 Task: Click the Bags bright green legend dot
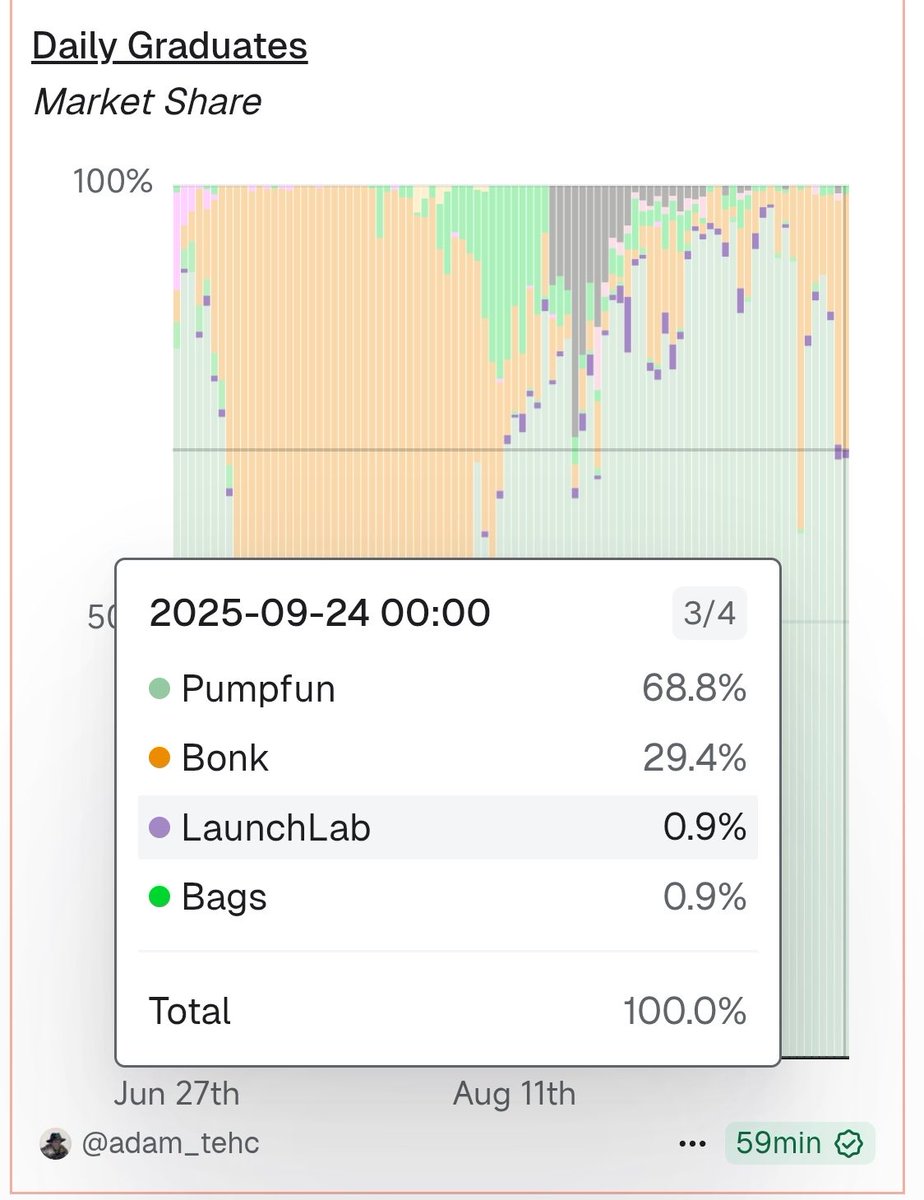[x=159, y=896]
